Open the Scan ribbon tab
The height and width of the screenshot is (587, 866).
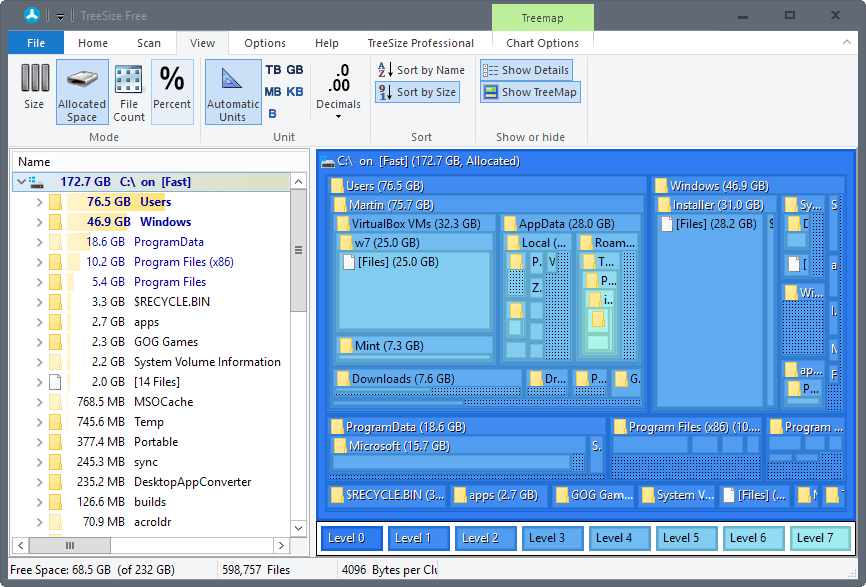click(149, 43)
